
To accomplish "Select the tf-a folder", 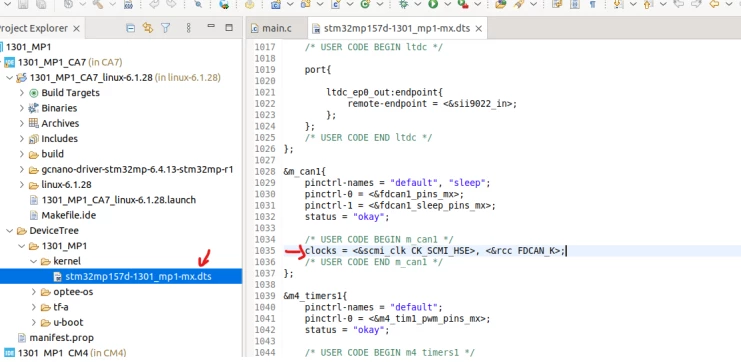I will (x=60, y=307).
